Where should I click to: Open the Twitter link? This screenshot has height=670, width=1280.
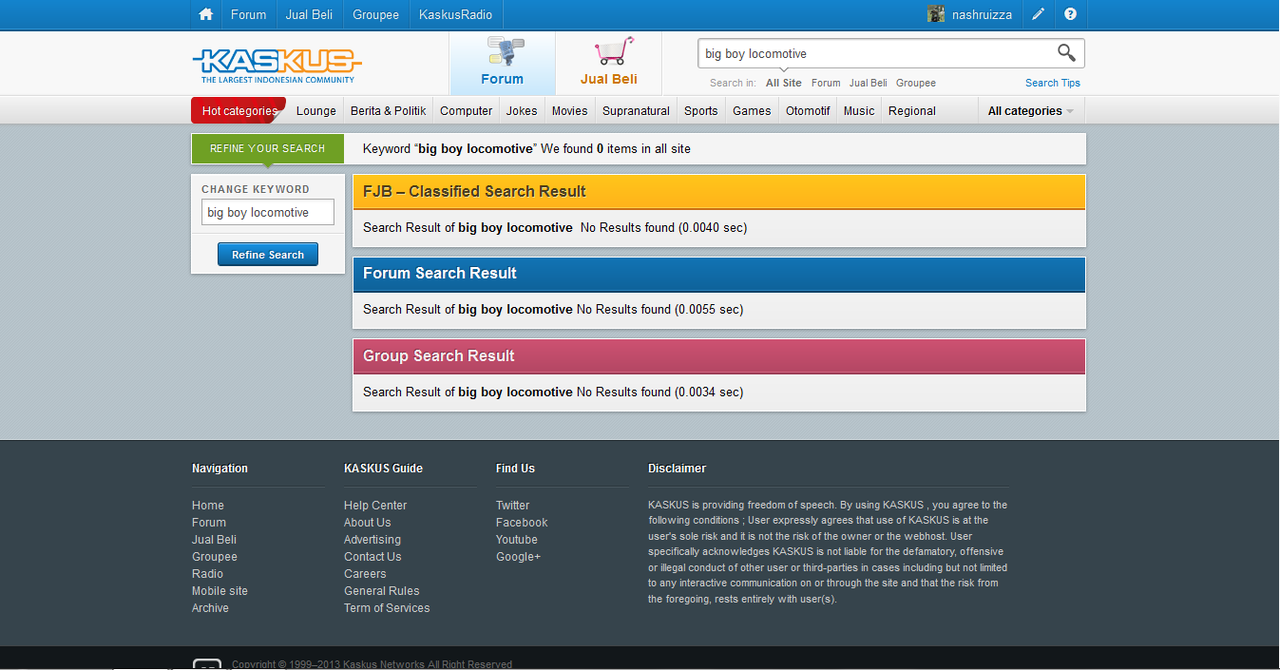click(513, 506)
